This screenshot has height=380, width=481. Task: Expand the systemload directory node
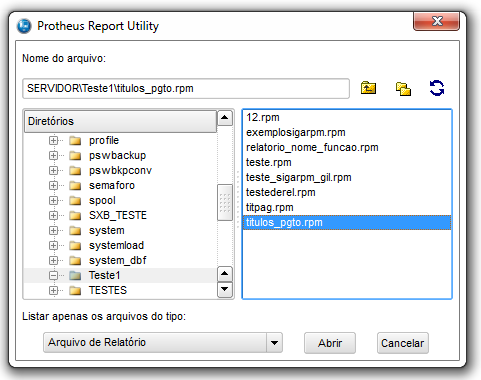[x=53, y=246]
